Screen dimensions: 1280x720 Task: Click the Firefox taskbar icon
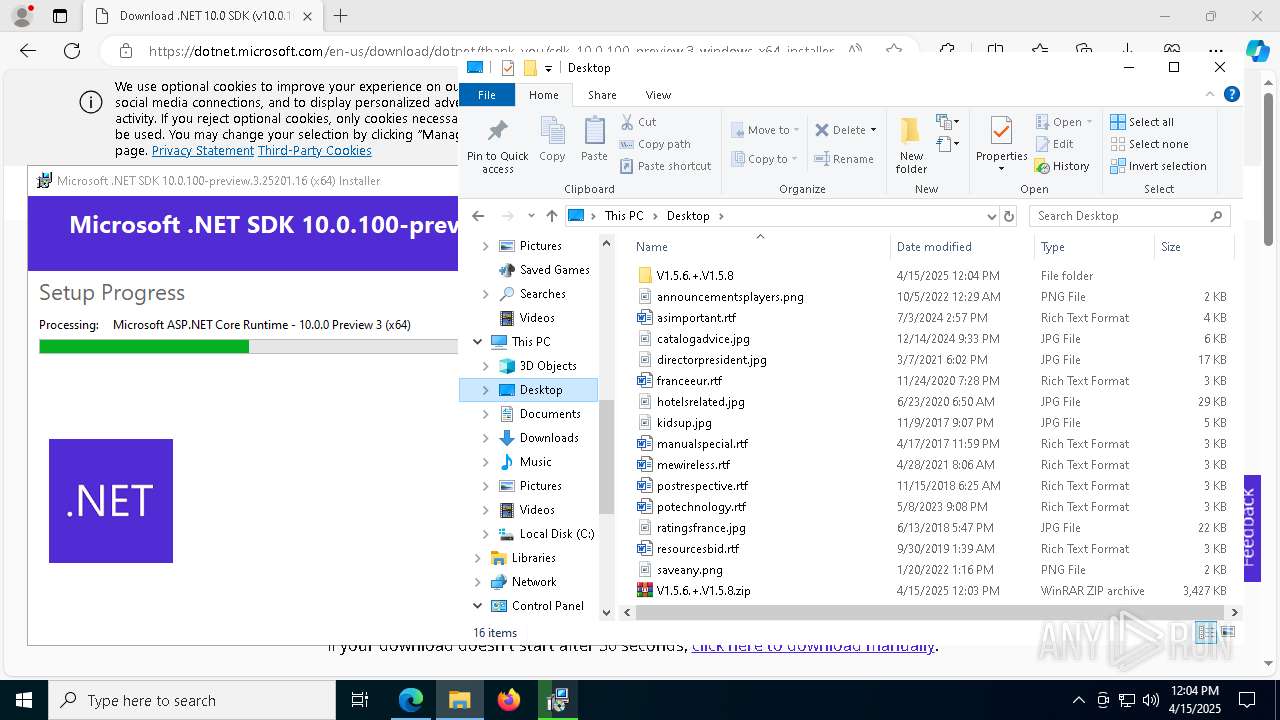(x=509, y=700)
